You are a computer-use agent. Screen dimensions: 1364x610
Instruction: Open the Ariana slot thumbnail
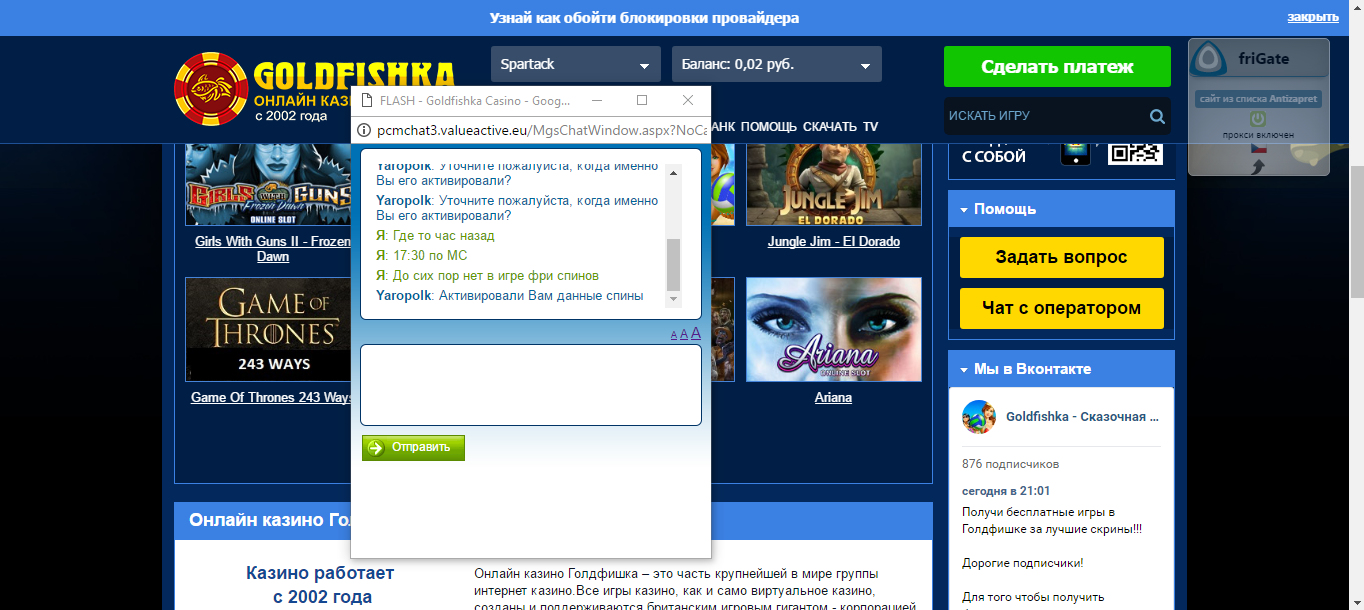[x=834, y=329]
